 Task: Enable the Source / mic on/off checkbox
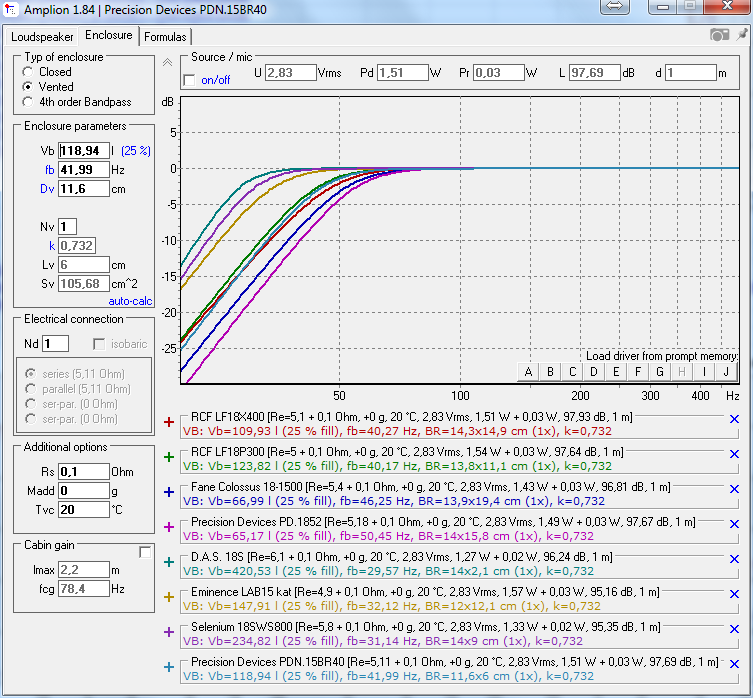190,80
